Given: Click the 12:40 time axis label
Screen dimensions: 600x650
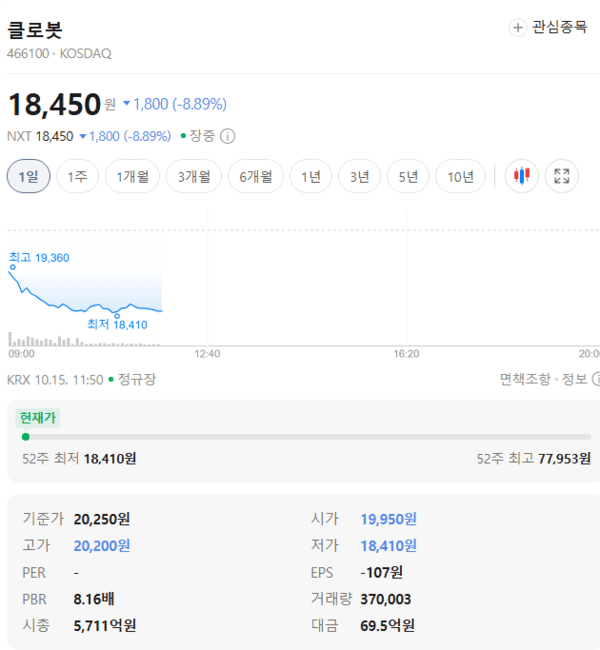Looking at the screenshot, I should [207, 354].
